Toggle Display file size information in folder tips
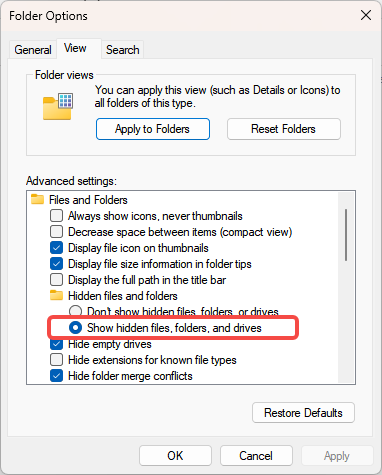This screenshot has height=475, width=382. [56, 264]
